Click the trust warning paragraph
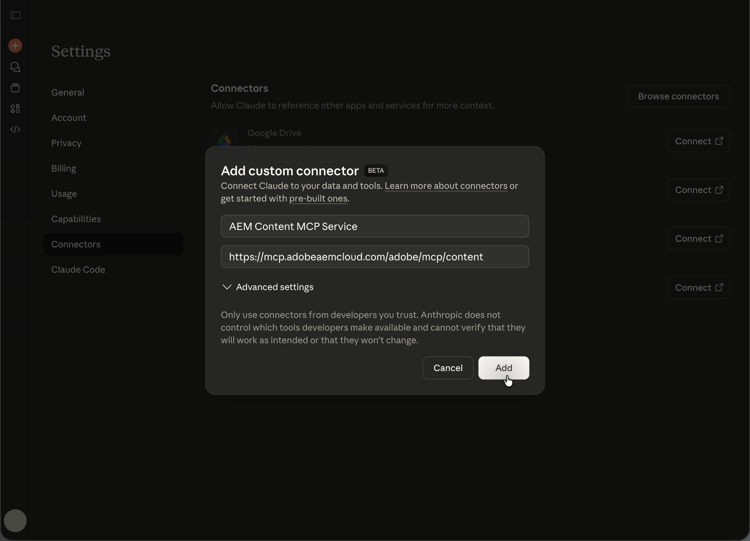The height and width of the screenshot is (541, 750). [373, 328]
